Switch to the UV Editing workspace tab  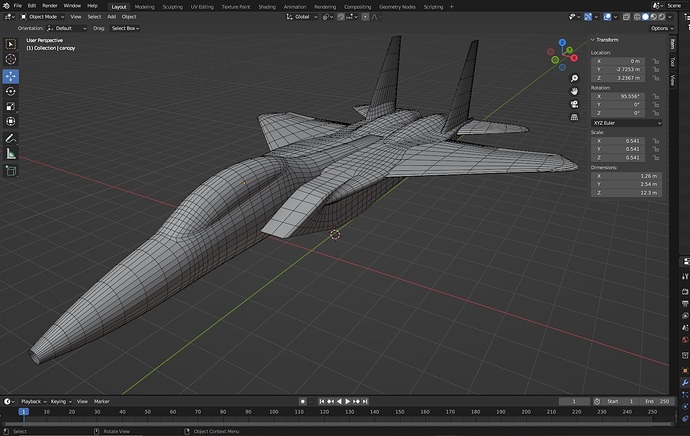202,7
